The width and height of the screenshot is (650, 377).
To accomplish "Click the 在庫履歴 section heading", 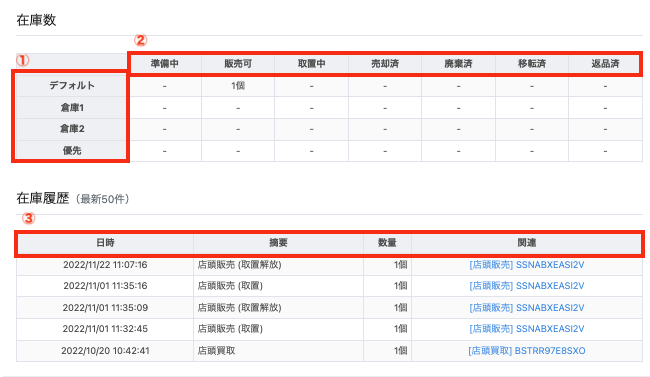I will point(43,198).
